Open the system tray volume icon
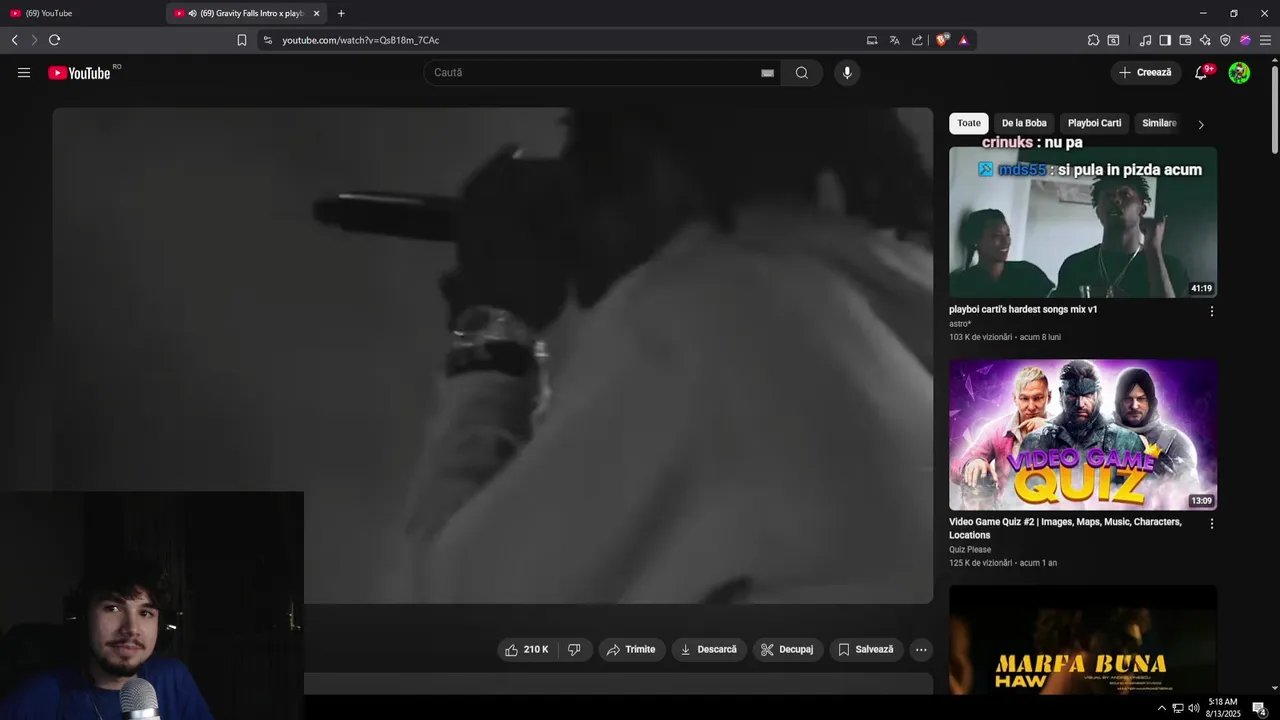This screenshot has width=1280, height=720. [x=1194, y=708]
